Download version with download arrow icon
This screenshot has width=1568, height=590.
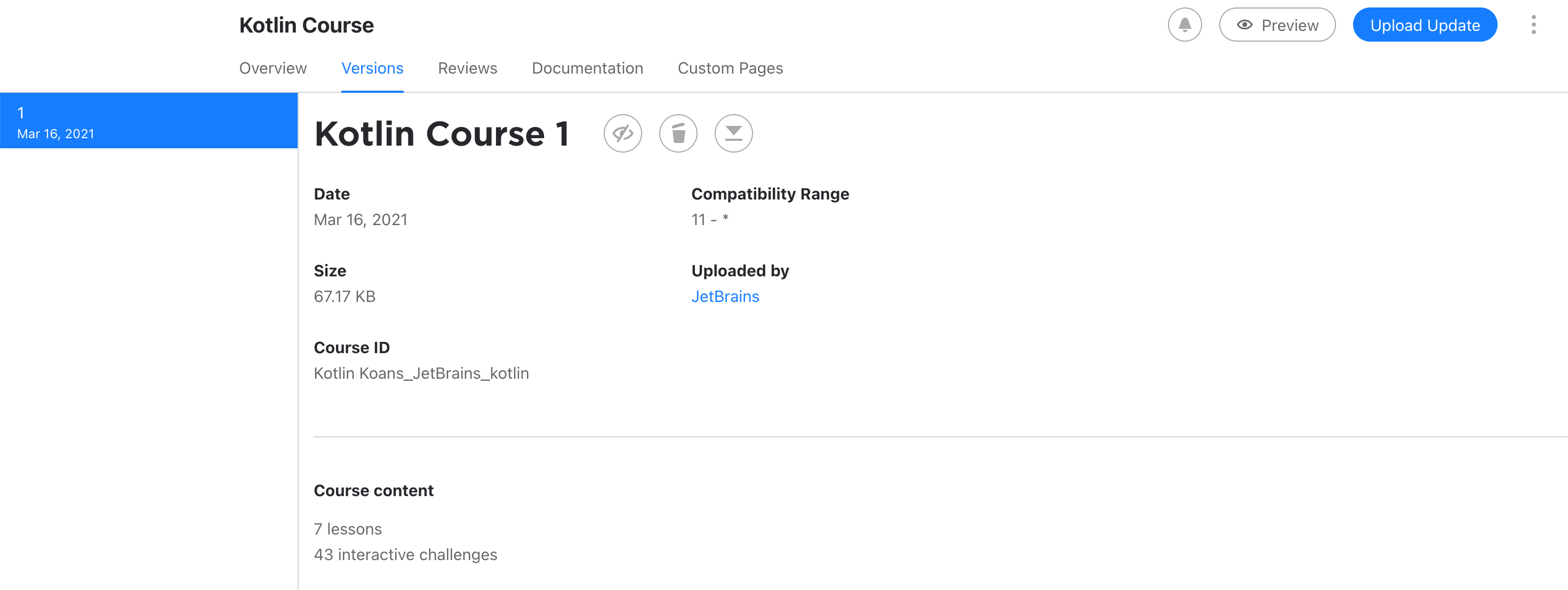(x=733, y=133)
